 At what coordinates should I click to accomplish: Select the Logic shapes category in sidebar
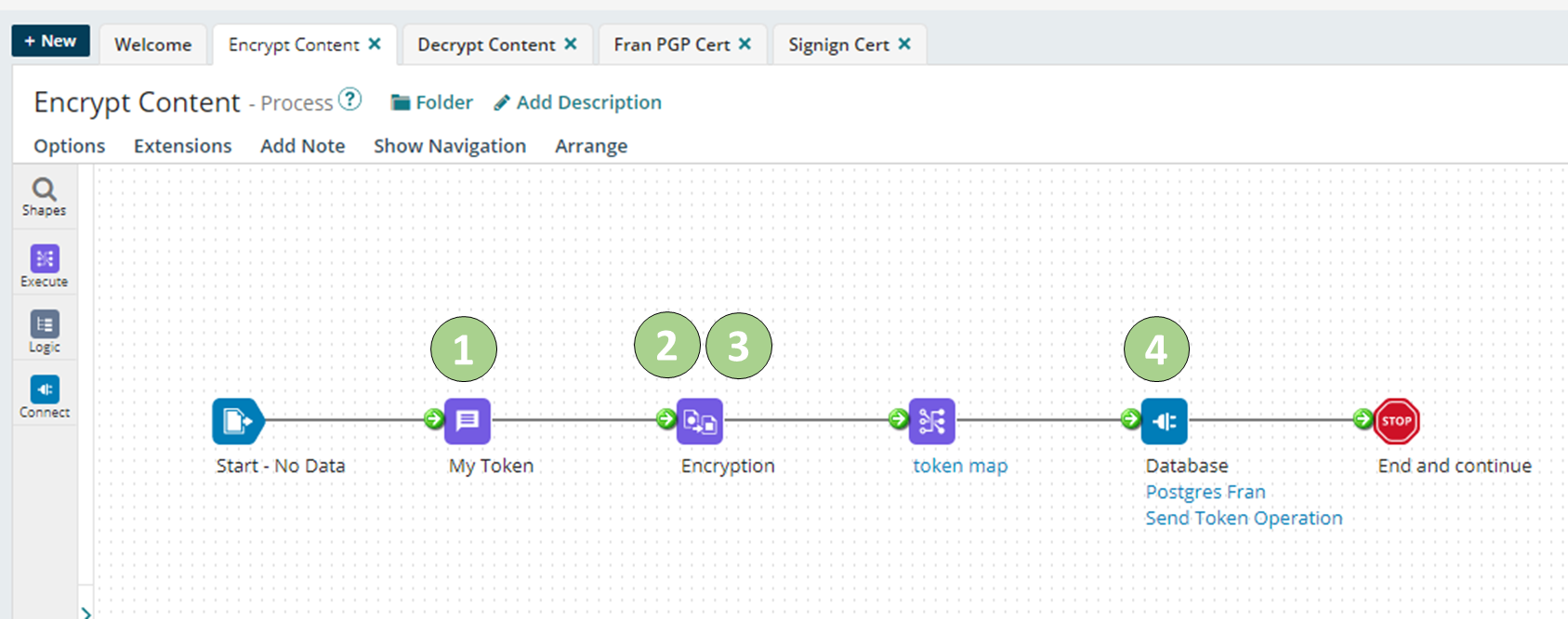(44, 329)
